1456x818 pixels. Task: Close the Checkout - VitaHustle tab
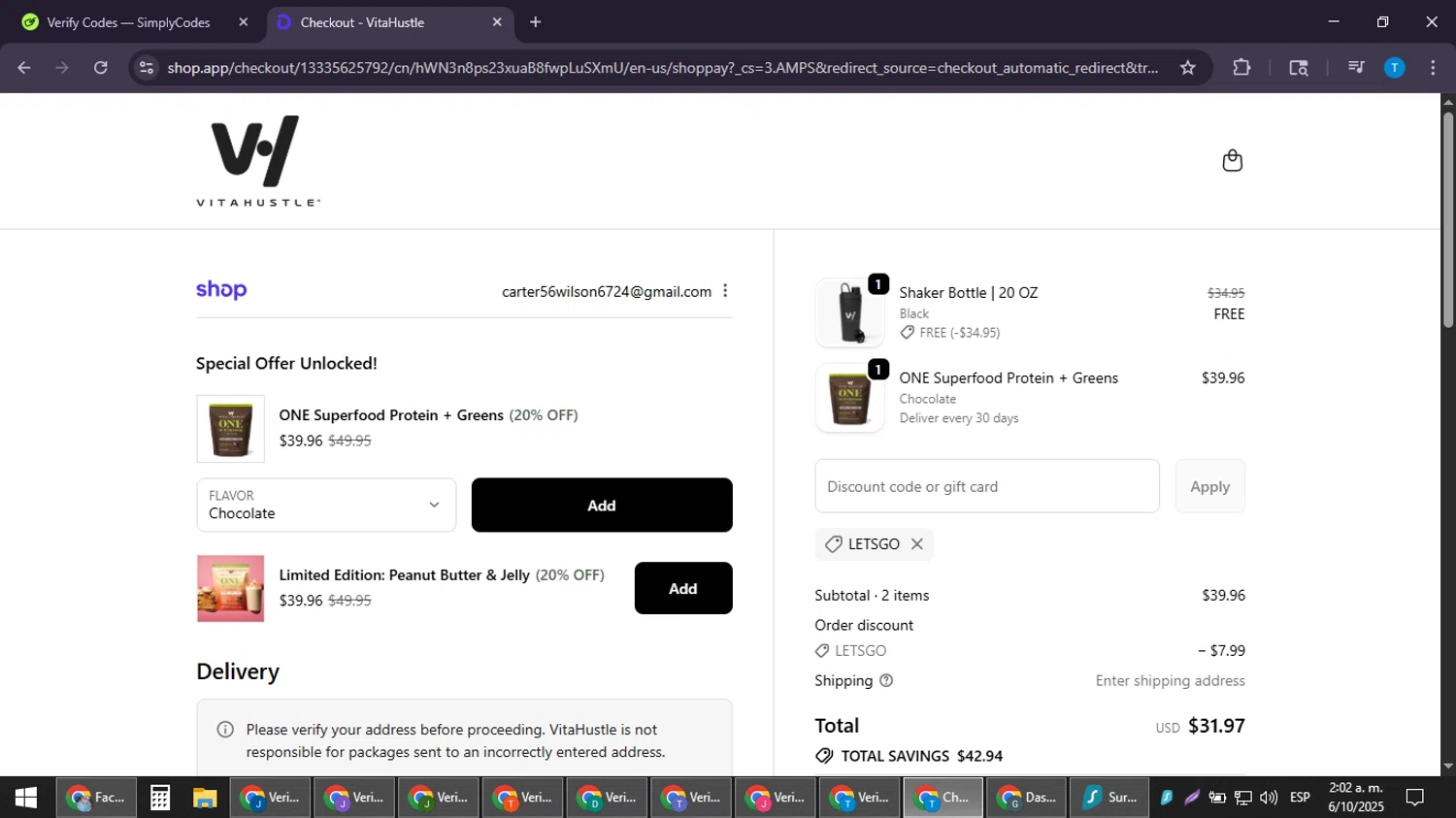tap(497, 22)
